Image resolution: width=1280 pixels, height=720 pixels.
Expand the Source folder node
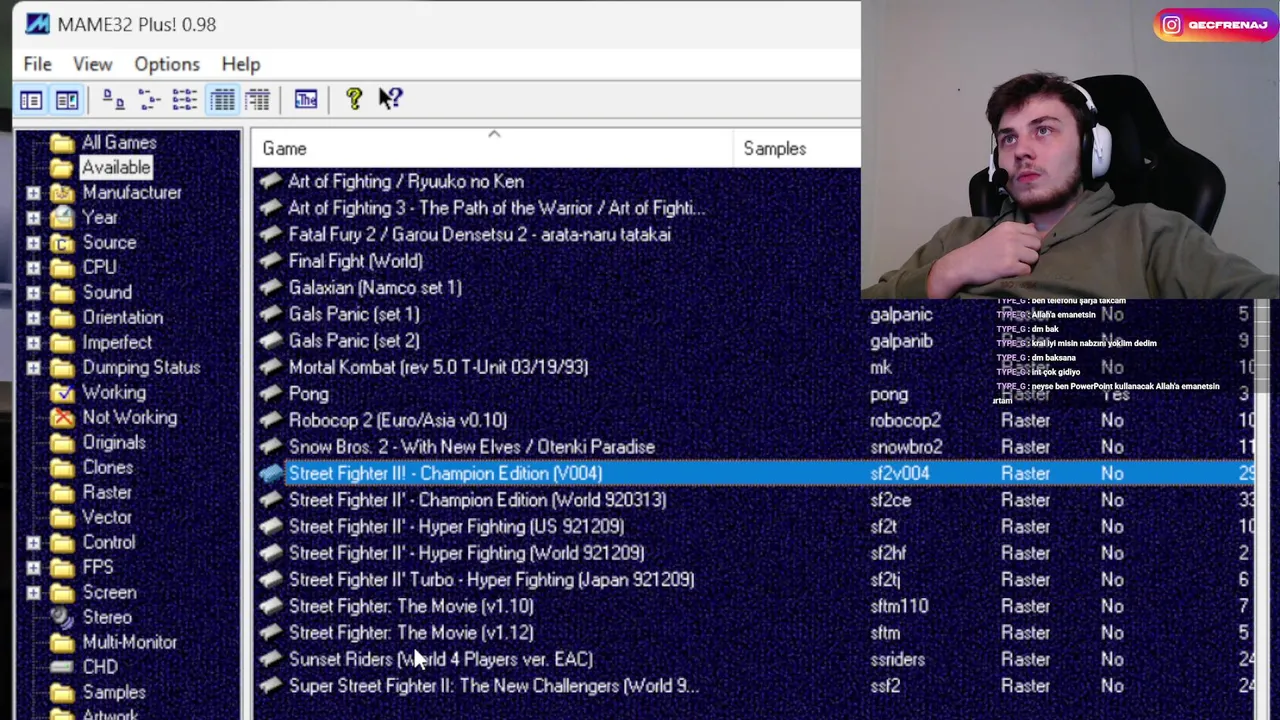[33, 243]
